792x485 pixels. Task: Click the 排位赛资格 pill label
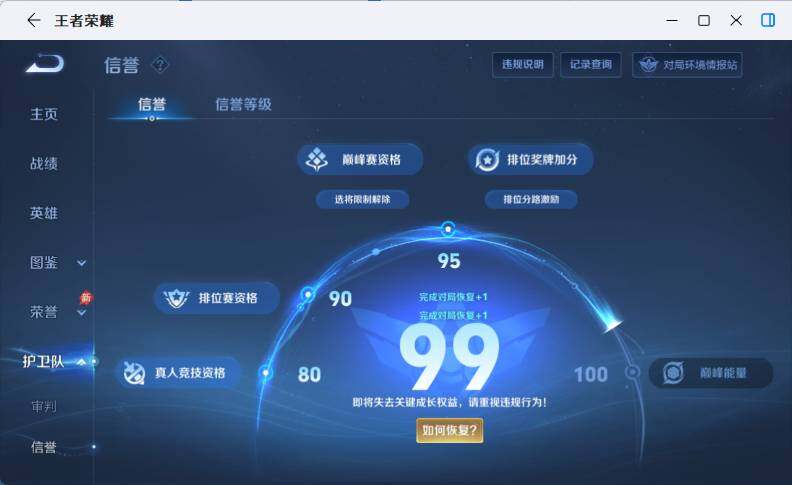pyautogui.click(x=228, y=298)
